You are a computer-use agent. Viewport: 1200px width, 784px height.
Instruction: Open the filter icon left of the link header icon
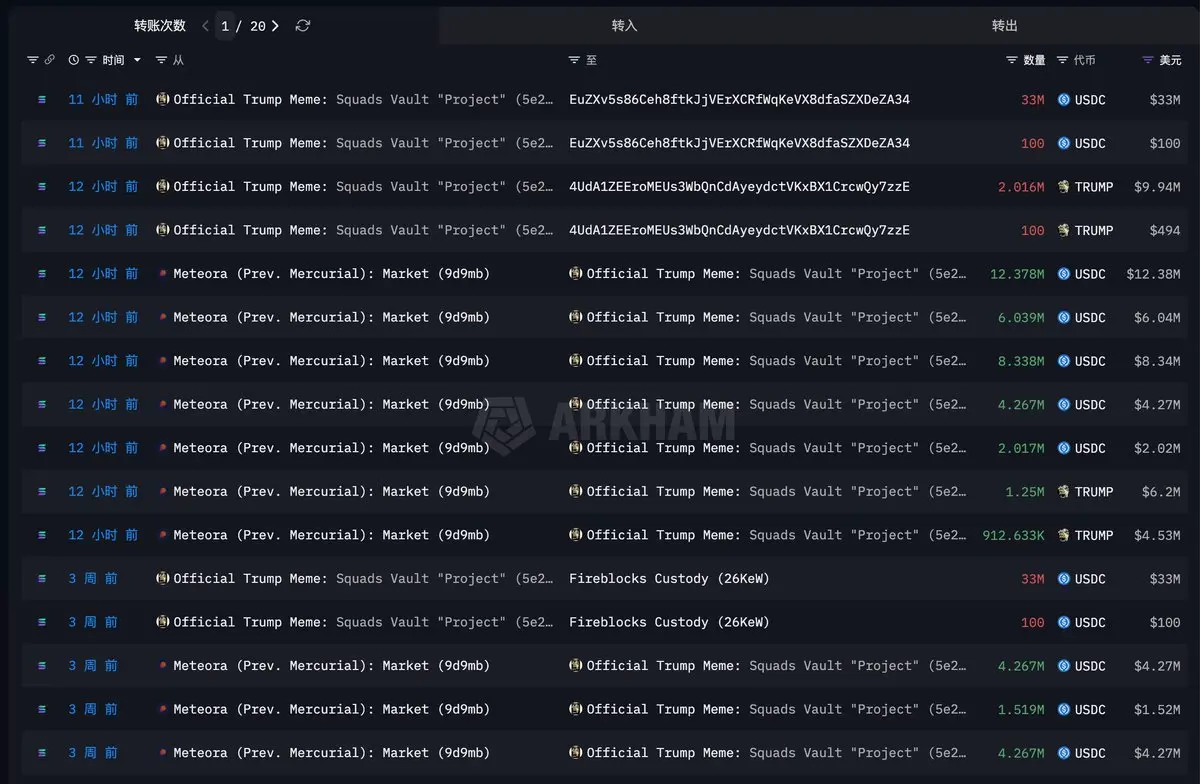pyautogui.click(x=32, y=60)
